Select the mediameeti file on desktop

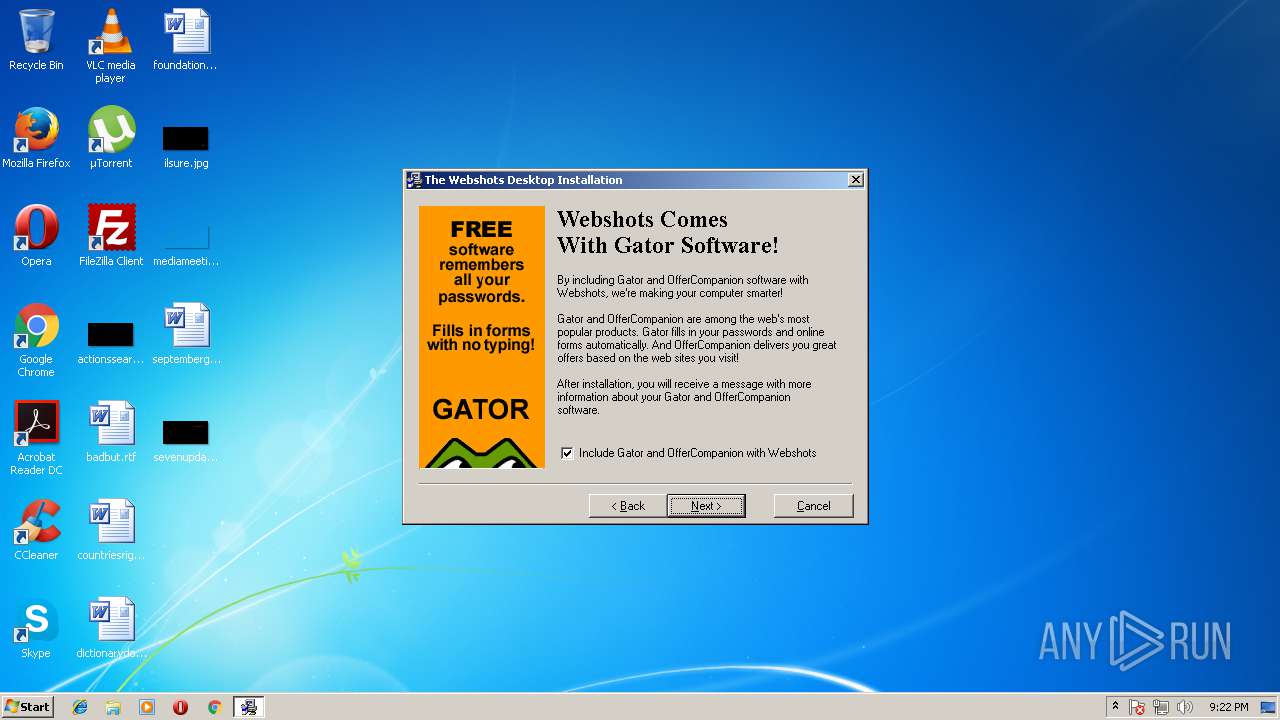click(x=185, y=245)
